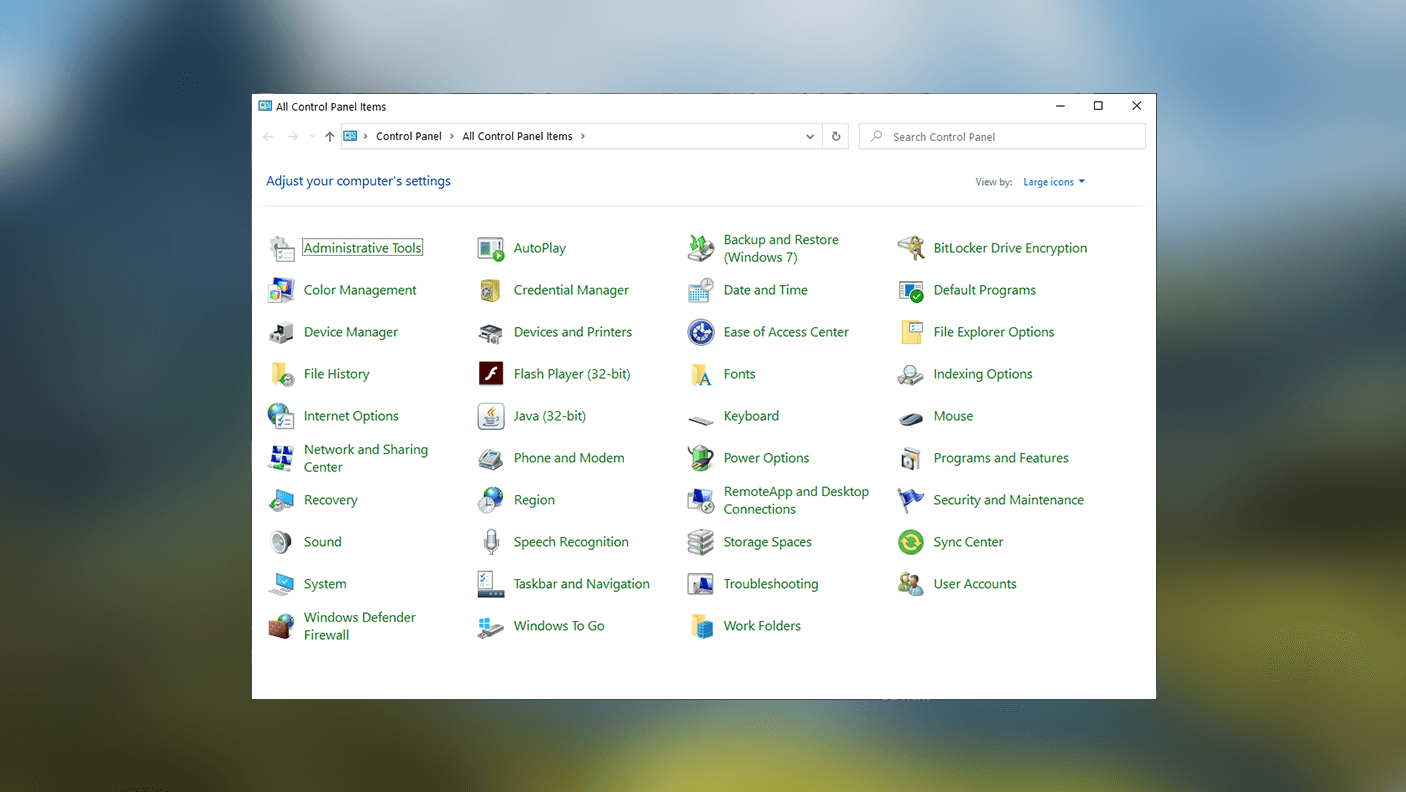Click the Windows To Go link
Image resolution: width=1406 pixels, height=792 pixels.
559,626
